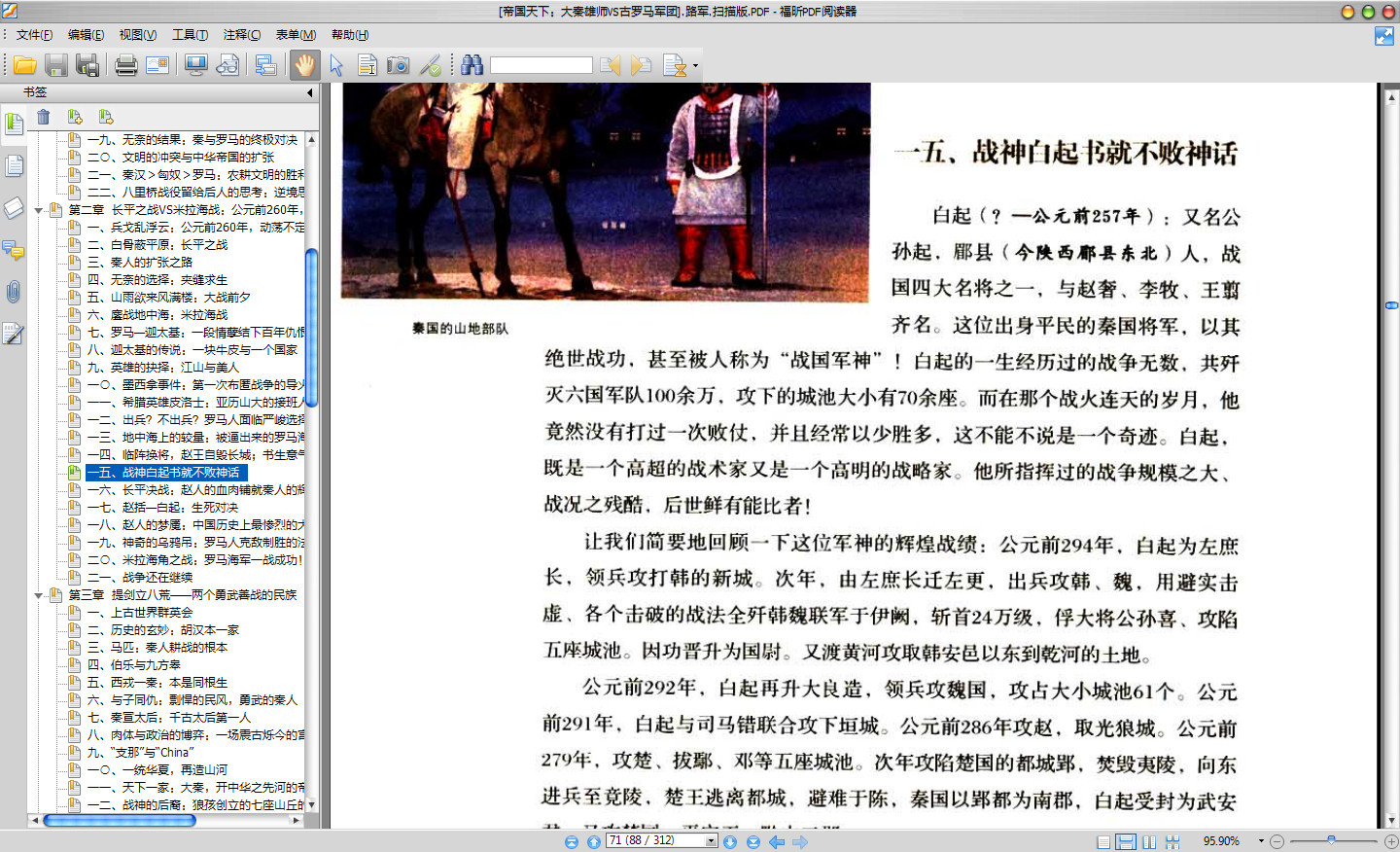The height and width of the screenshot is (852, 1400).
Task: Open the Bookmarks panel sidebar tab
Action: click(14, 124)
